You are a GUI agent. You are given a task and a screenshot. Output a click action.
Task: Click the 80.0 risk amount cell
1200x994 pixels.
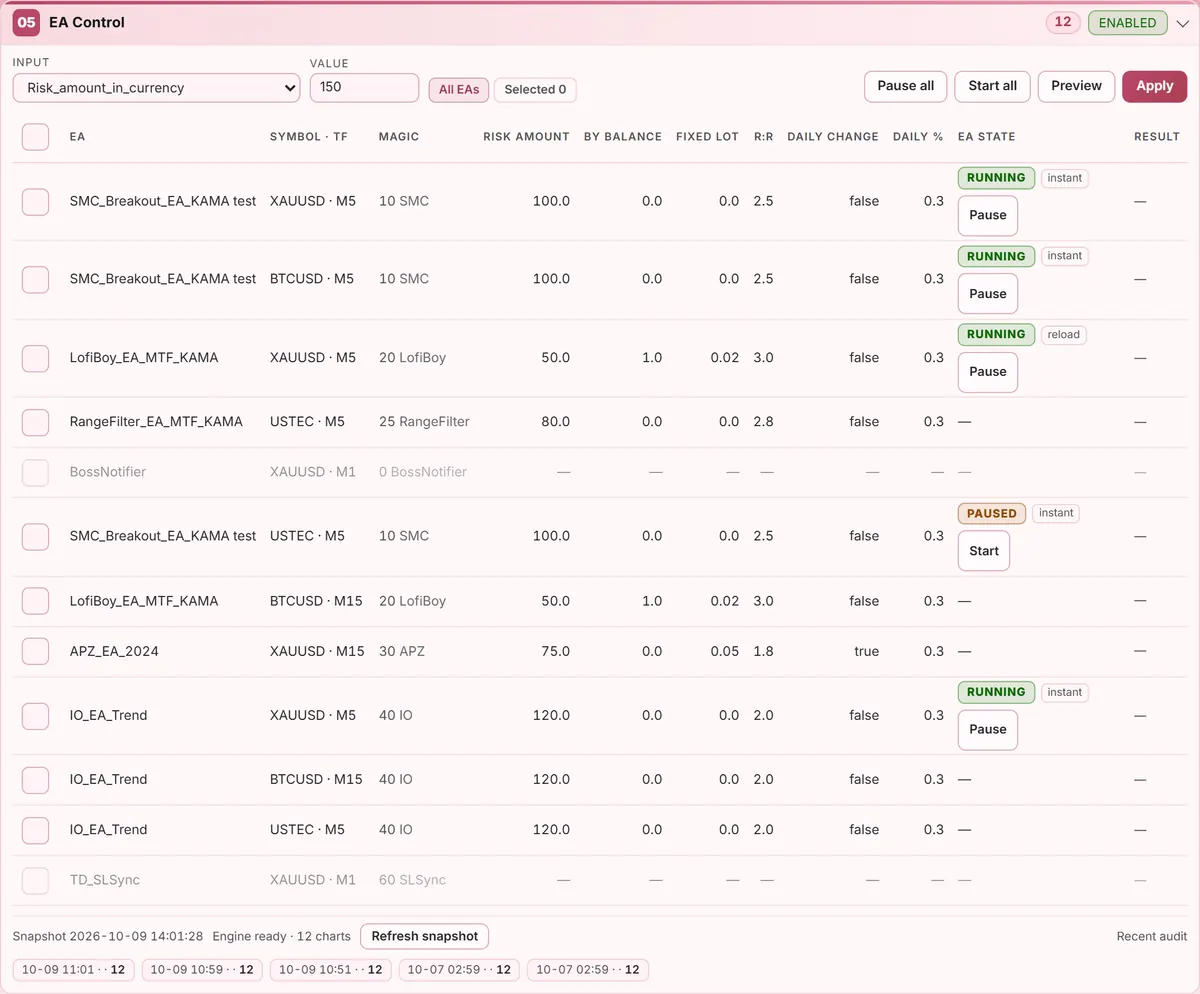click(555, 422)
